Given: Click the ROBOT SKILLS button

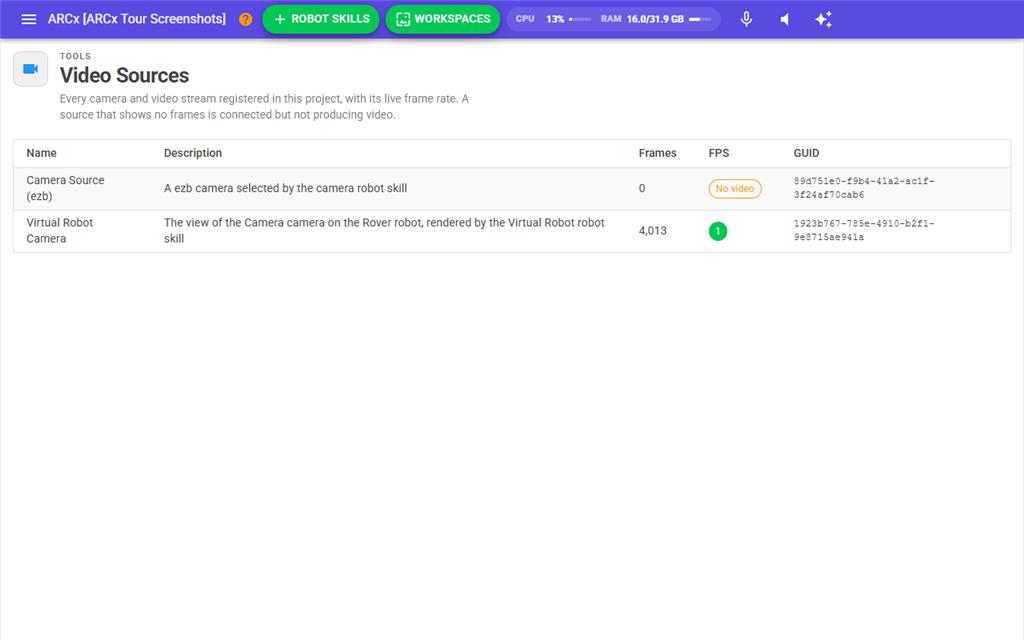Looking at the screenshot, I should pos(321,19).
